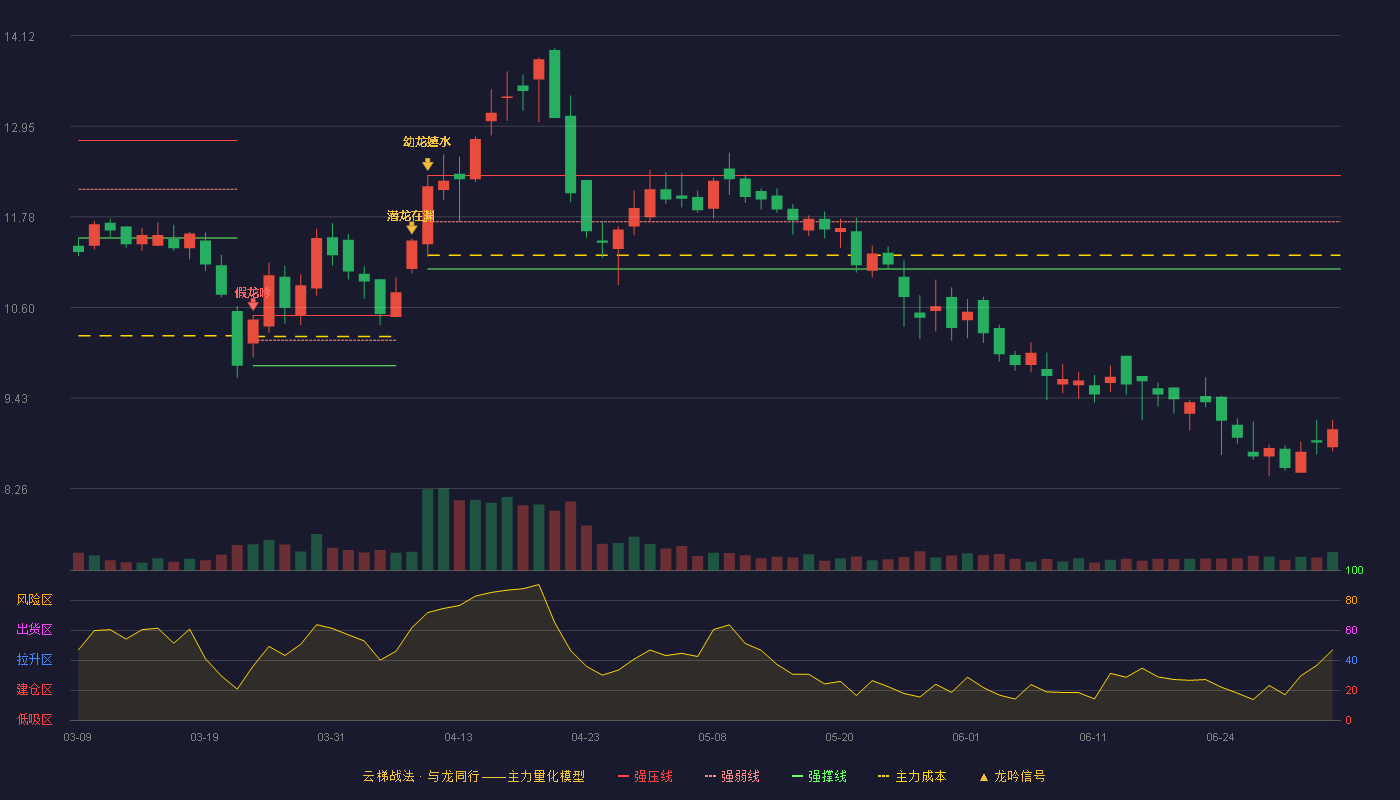Click the tallest green candlestick at the price peak

[554, 84]
